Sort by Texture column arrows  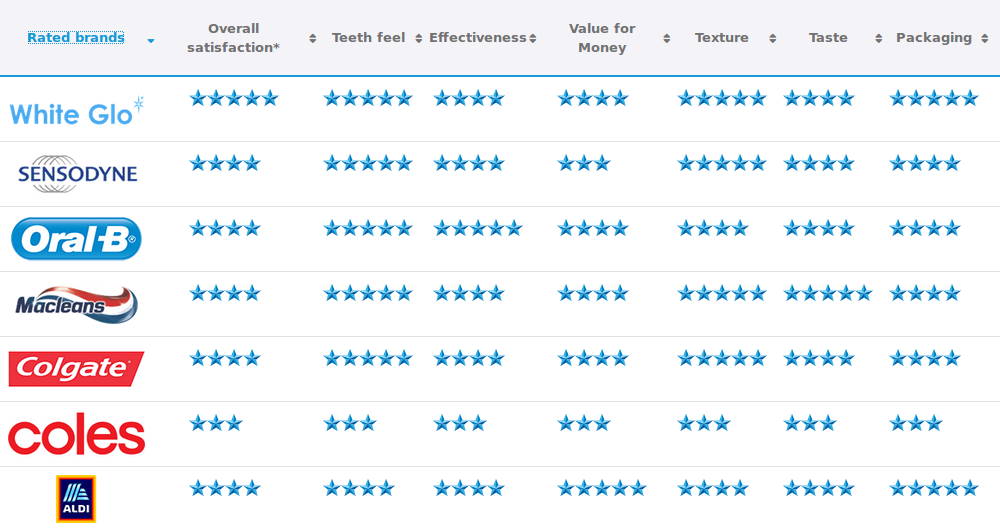[x=772, y=38]
